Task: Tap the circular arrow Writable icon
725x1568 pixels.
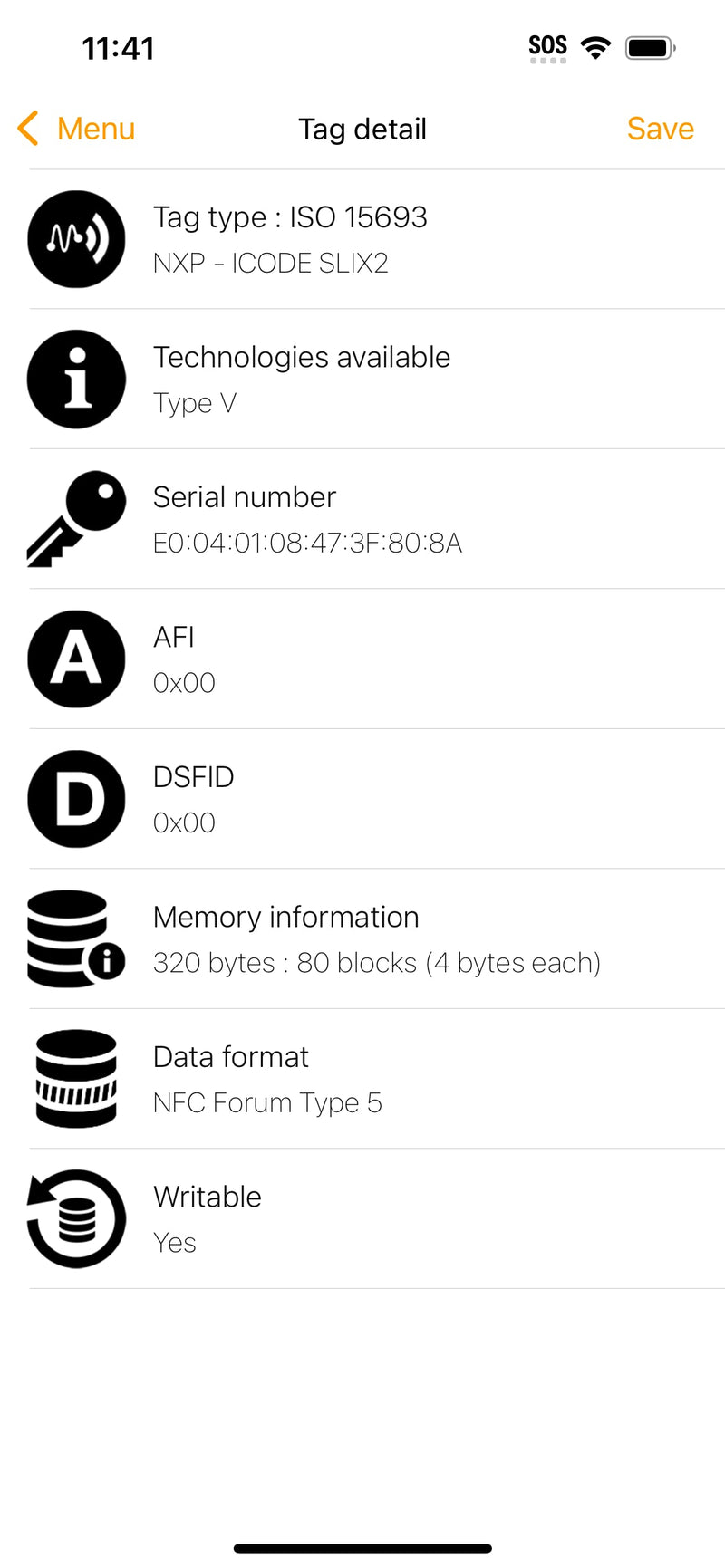Action: 76,1218
